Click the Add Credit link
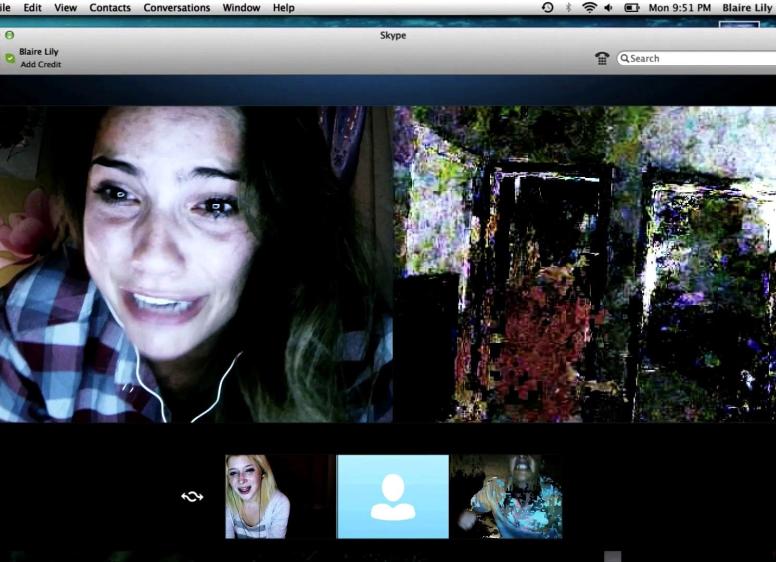Image resolution: width=776 pixels, height=562 pixels. coord(41,64)
